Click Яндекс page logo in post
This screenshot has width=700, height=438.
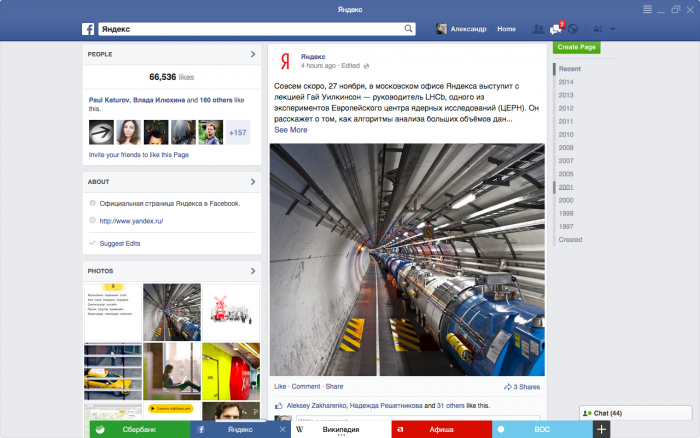pos(285,61)
